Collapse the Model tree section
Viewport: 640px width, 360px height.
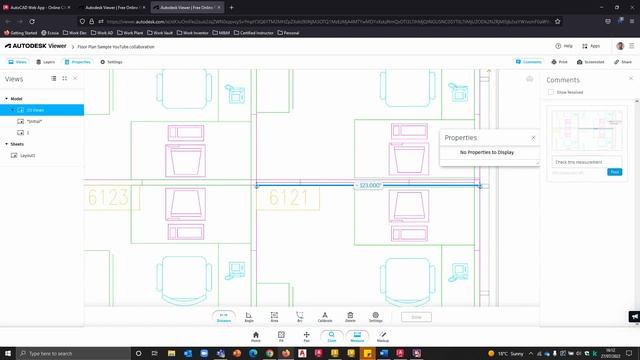[7, 99]
